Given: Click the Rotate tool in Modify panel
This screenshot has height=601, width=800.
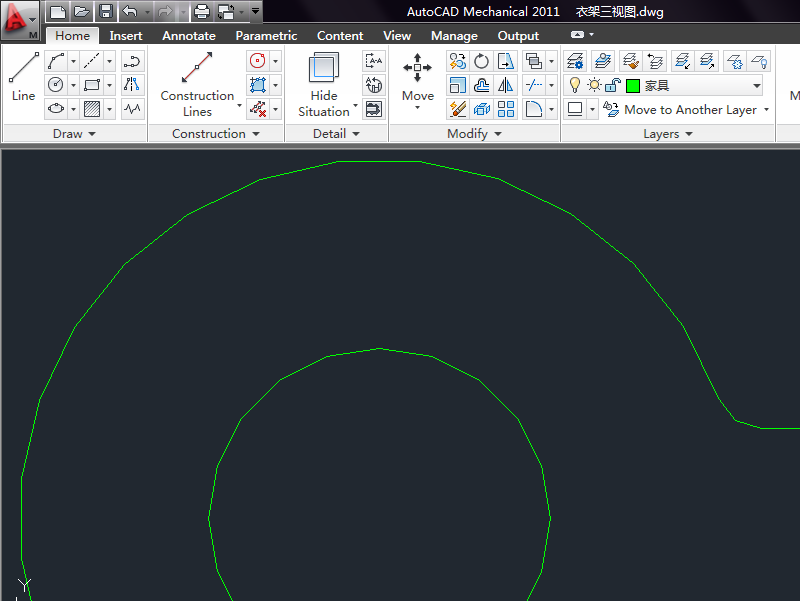Looking at the screenshot, I should click(x=482, y=61).
